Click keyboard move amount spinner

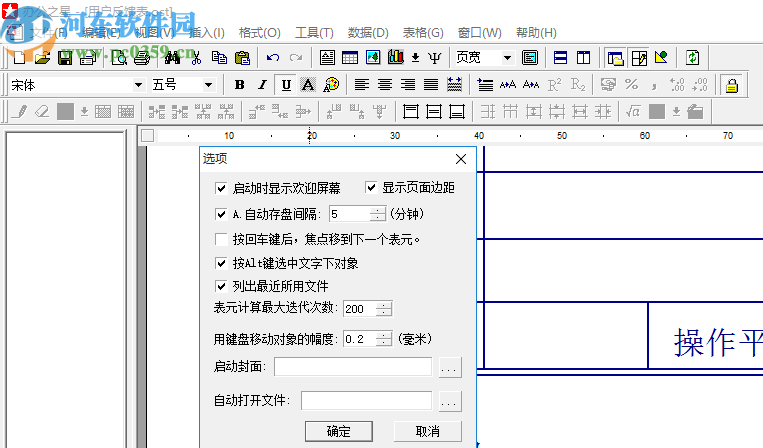(384, 339)
